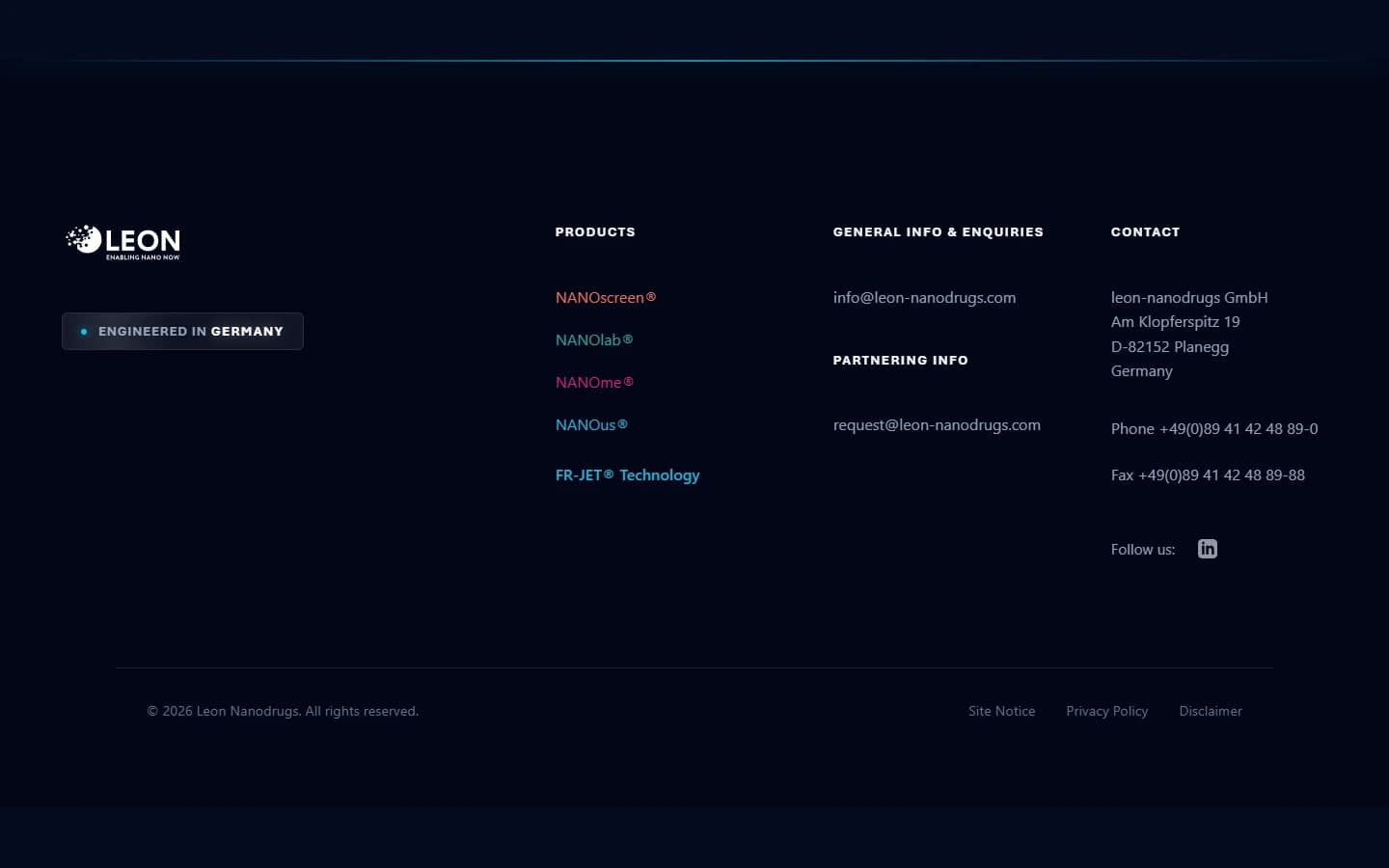The image size is (1389, 868).
Task: Click the GENERAL INFO & ENQUIRIES heading
Action: point(939,231)
